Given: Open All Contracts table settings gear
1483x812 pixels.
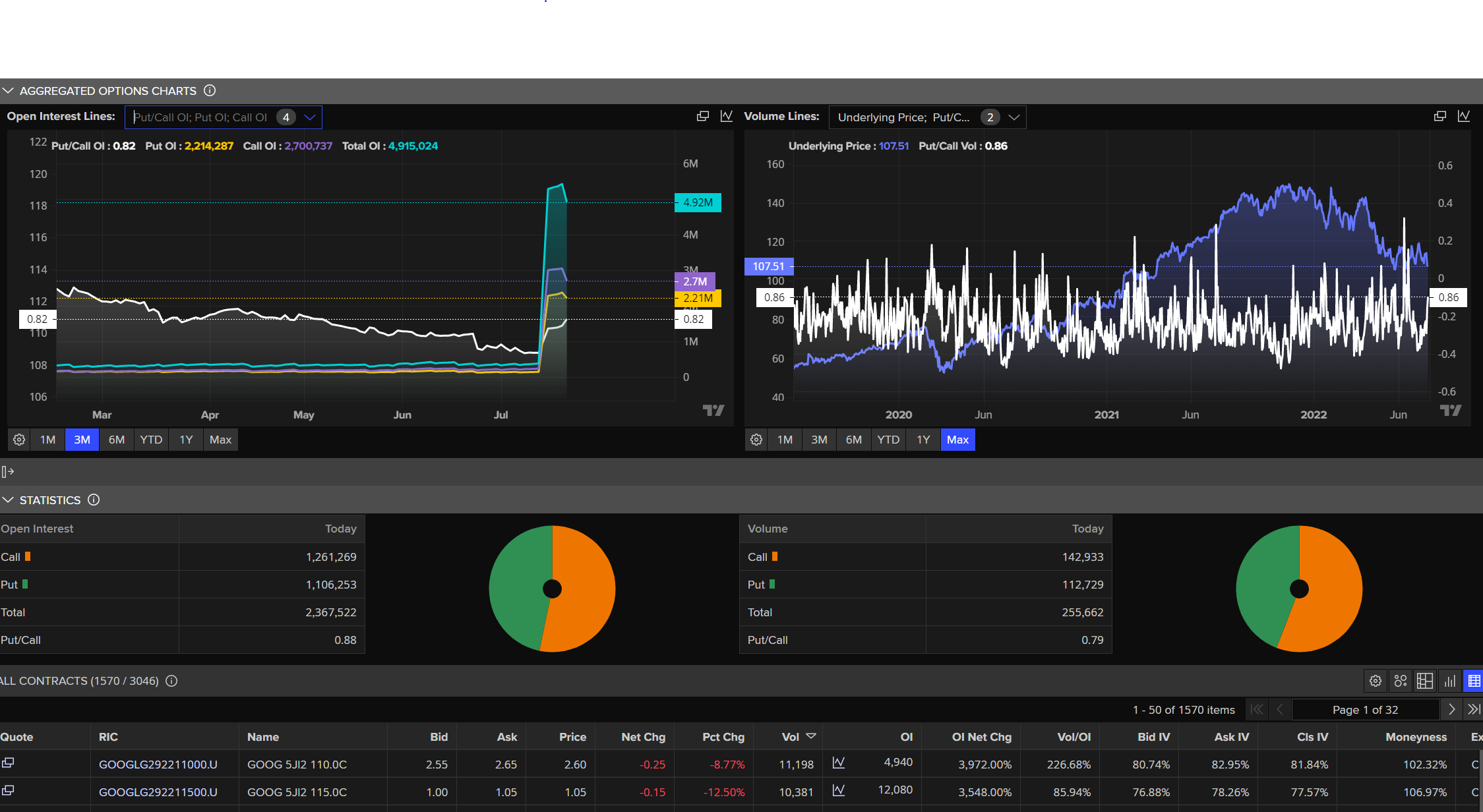Looking at the screenshot, I should [x=1375, y=681].
